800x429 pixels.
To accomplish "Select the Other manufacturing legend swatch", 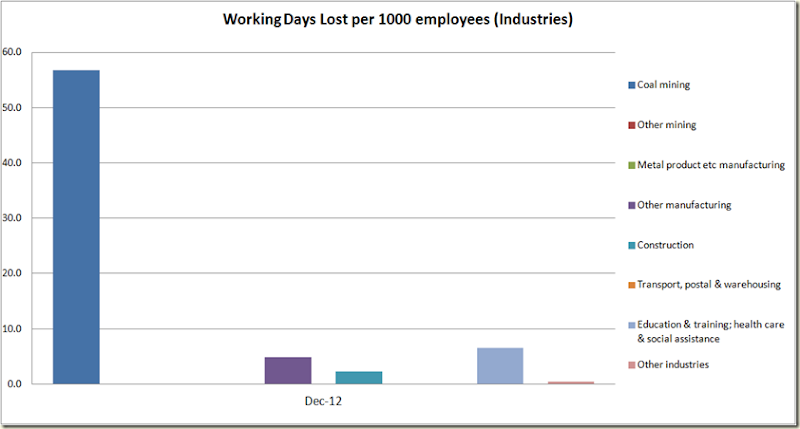I will 632,205.
